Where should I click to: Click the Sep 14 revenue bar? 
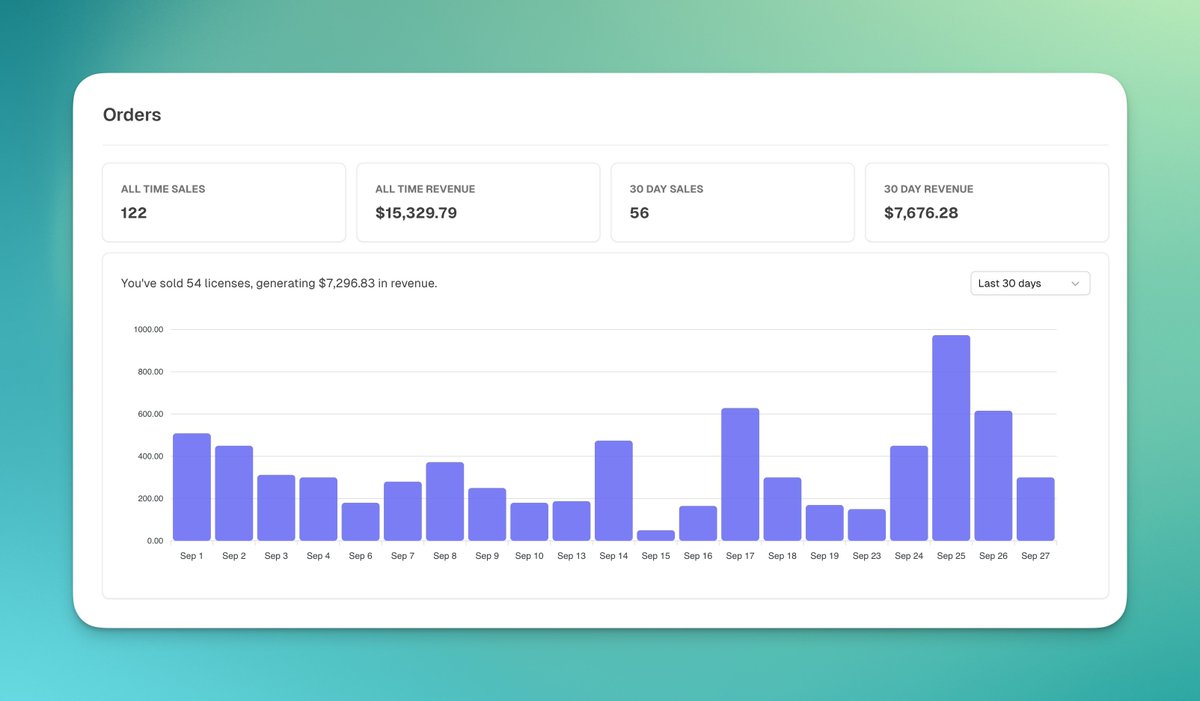614,491
